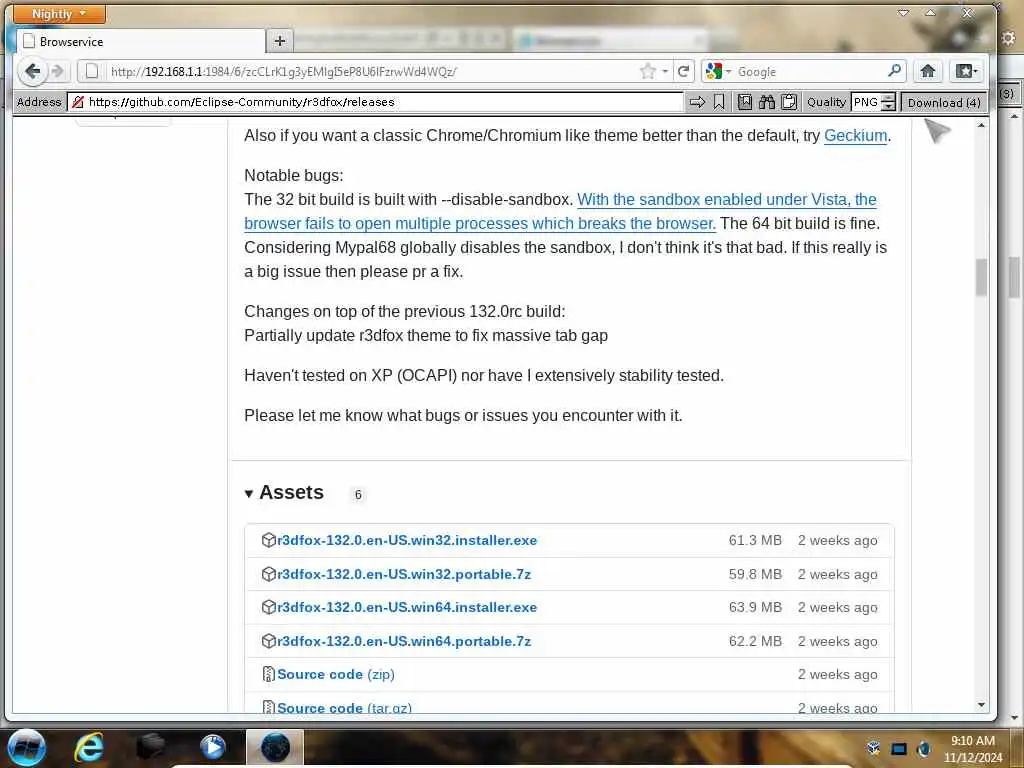The width and height of the screenshot is (1024, 768).
Task: Open the black box taskbar app
Action: pos(150,747)
